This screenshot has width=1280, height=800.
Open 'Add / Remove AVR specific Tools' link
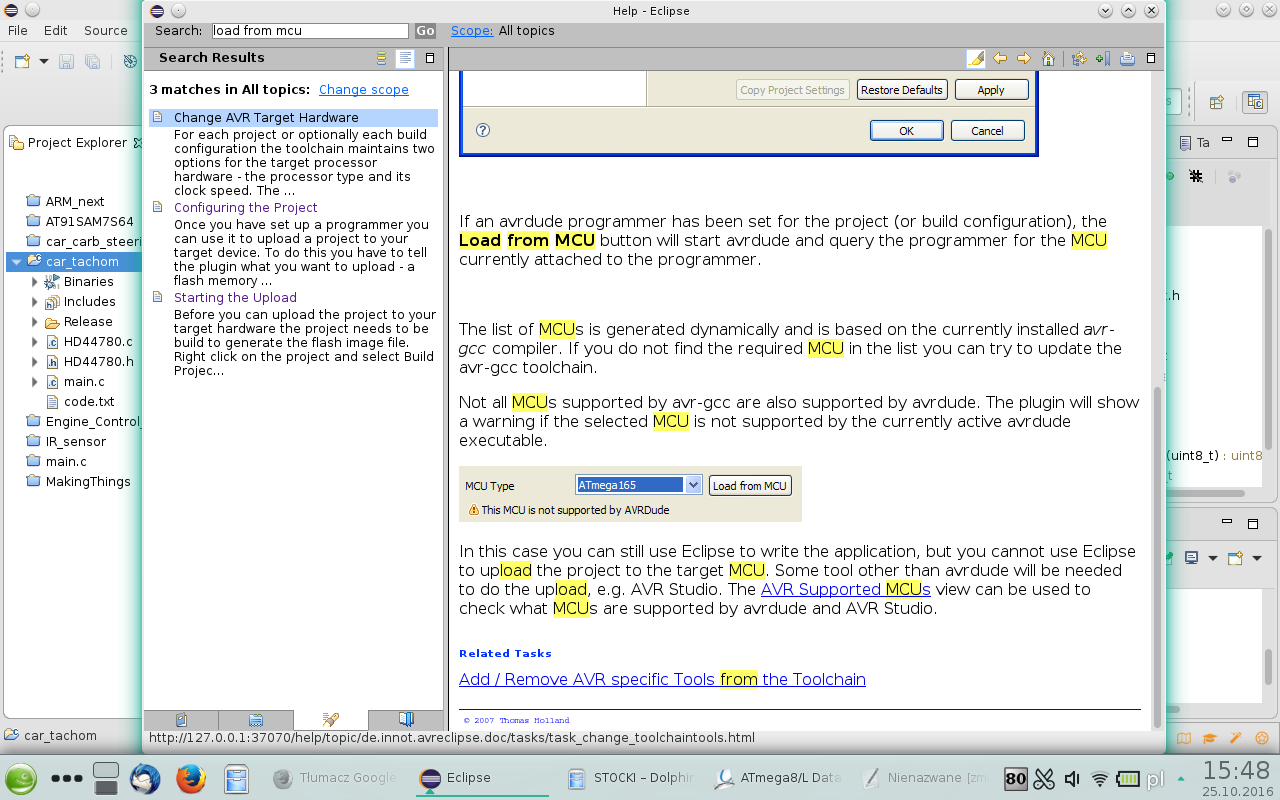(x=662, y=679)
